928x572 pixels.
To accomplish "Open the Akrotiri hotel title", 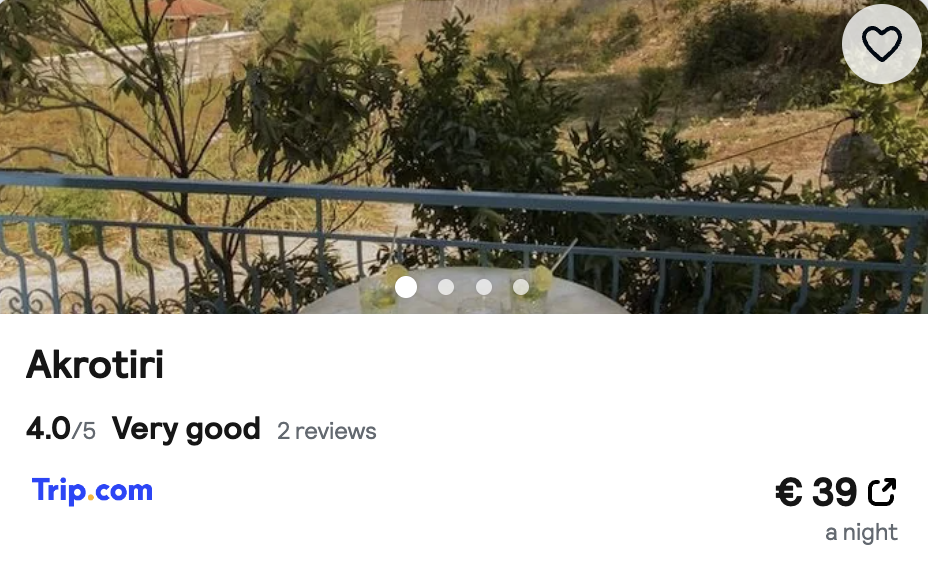I will coord(95,364).
